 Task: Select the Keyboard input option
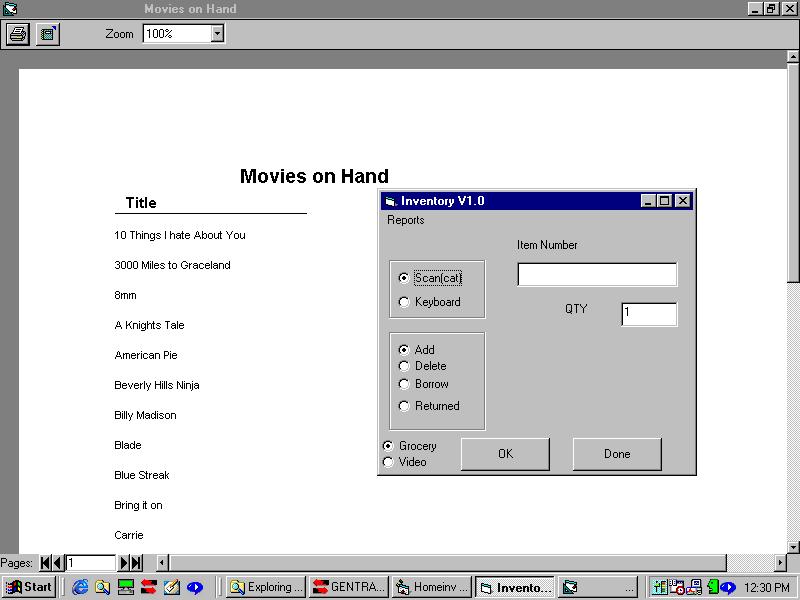[x=404, y=302]
